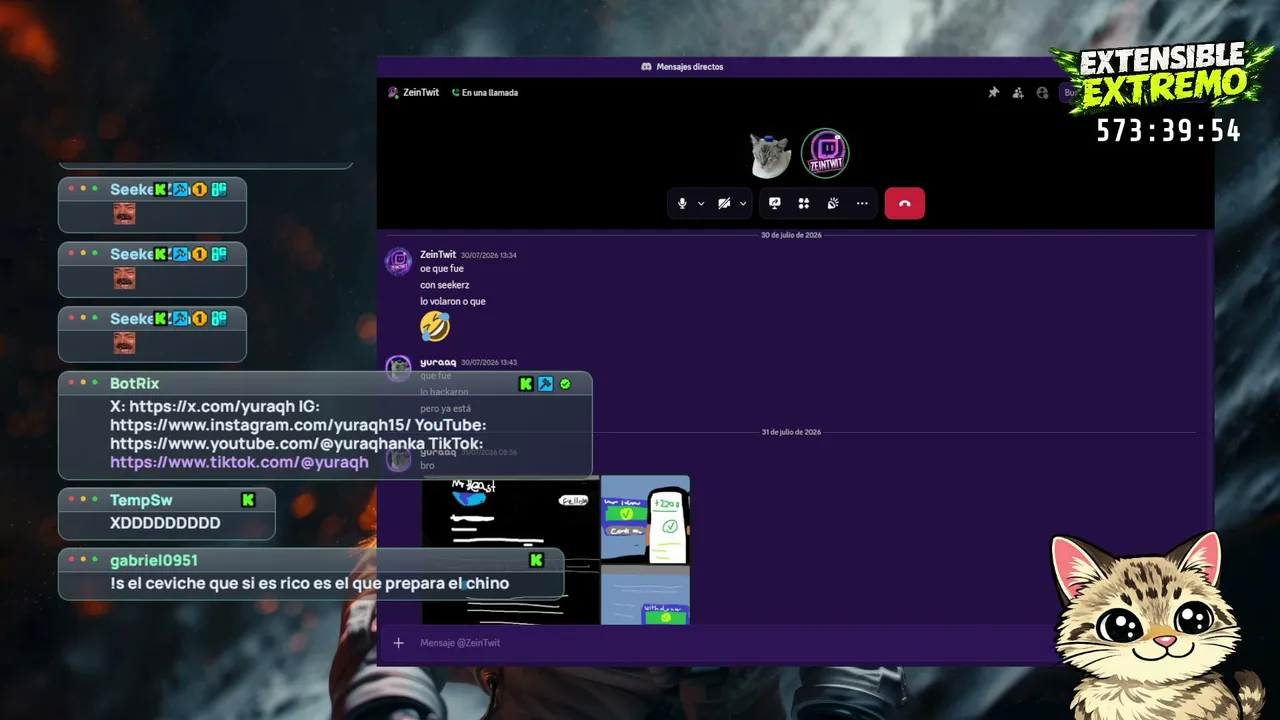This screenshot has width=1280, height=720.
Task: Open the soundboard in the call controls
Action: pos(833,203)
